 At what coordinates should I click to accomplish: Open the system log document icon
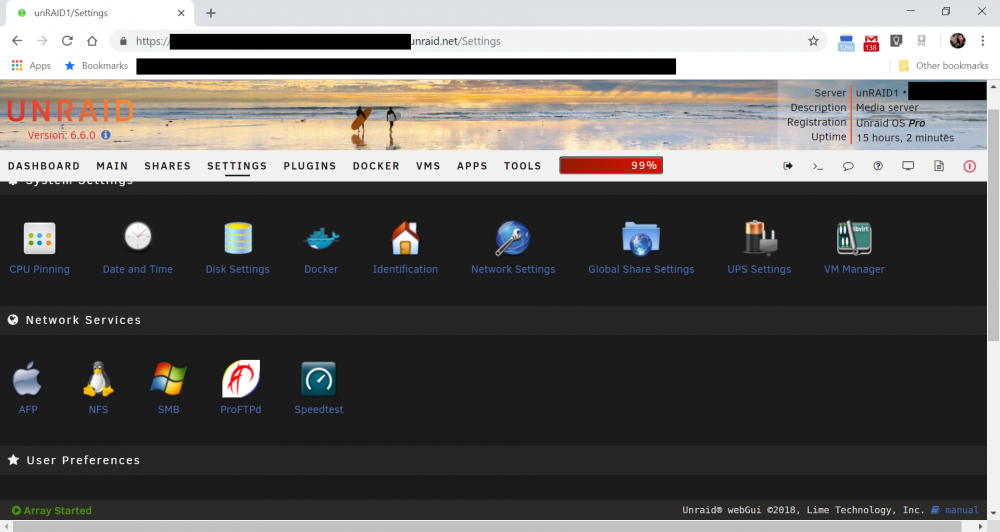pyautogui.click(x=939, y=166)
